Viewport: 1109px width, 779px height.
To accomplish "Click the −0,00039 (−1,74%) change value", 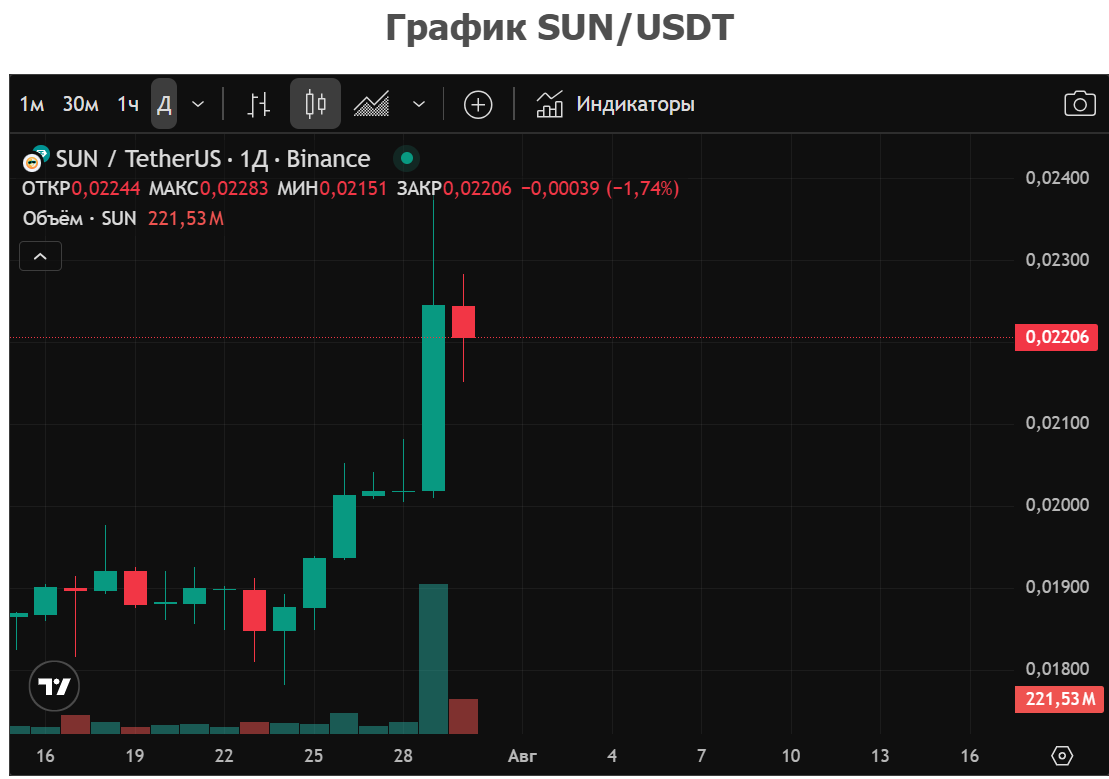I will (x=600, y=189).
